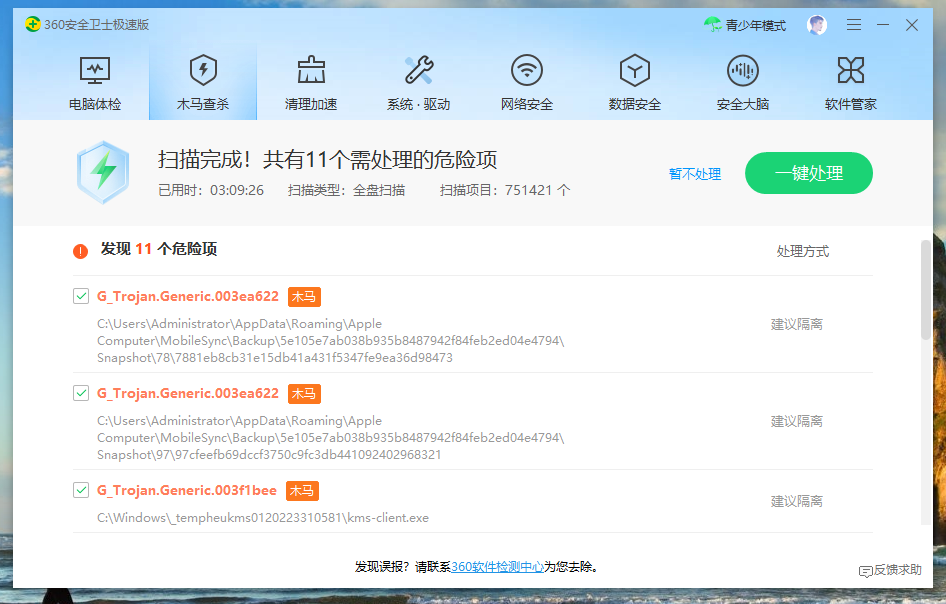This screenshot has height=604, width=946.
Task: Uncheck the G_Trojan.Generic.003f1bee checkbox
Action: 81,490
